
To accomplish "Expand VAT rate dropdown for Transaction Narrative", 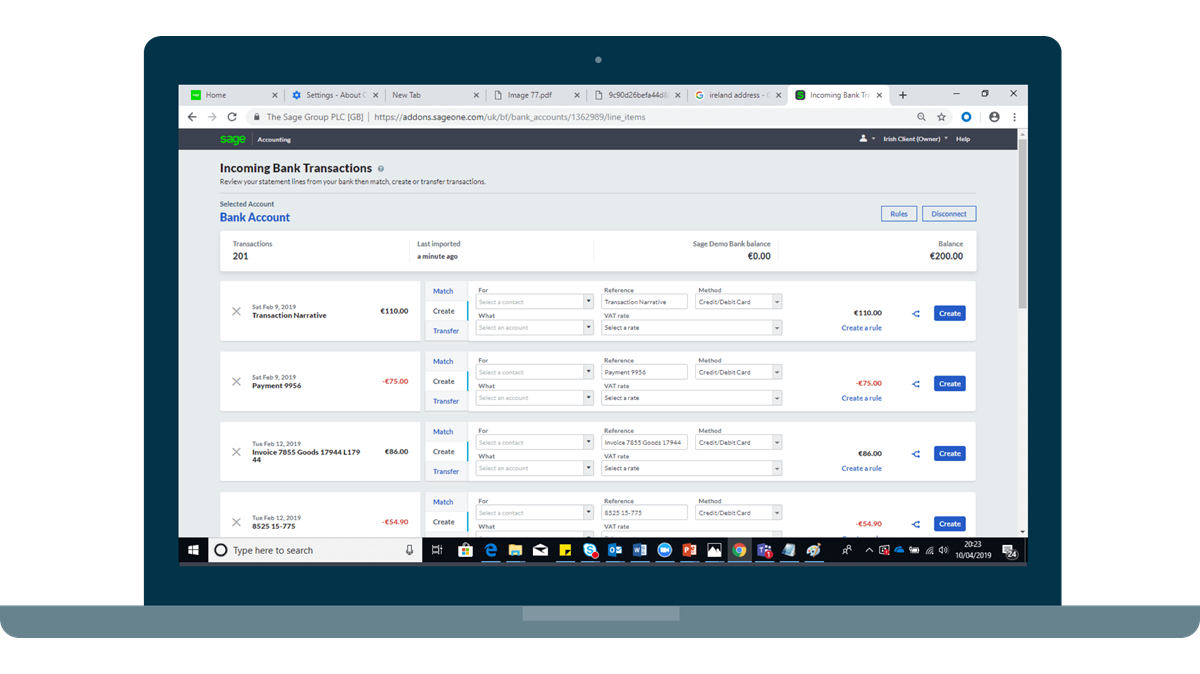I will 691,328.
